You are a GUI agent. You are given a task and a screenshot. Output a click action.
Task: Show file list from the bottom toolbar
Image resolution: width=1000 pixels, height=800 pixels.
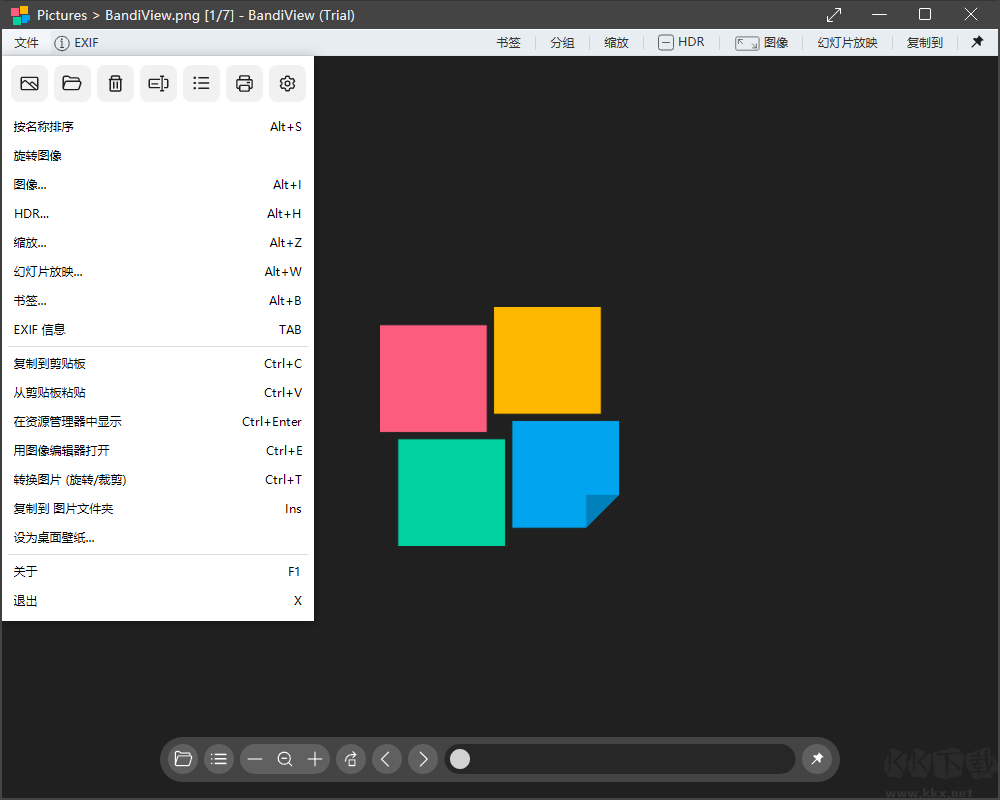point(219,759)
